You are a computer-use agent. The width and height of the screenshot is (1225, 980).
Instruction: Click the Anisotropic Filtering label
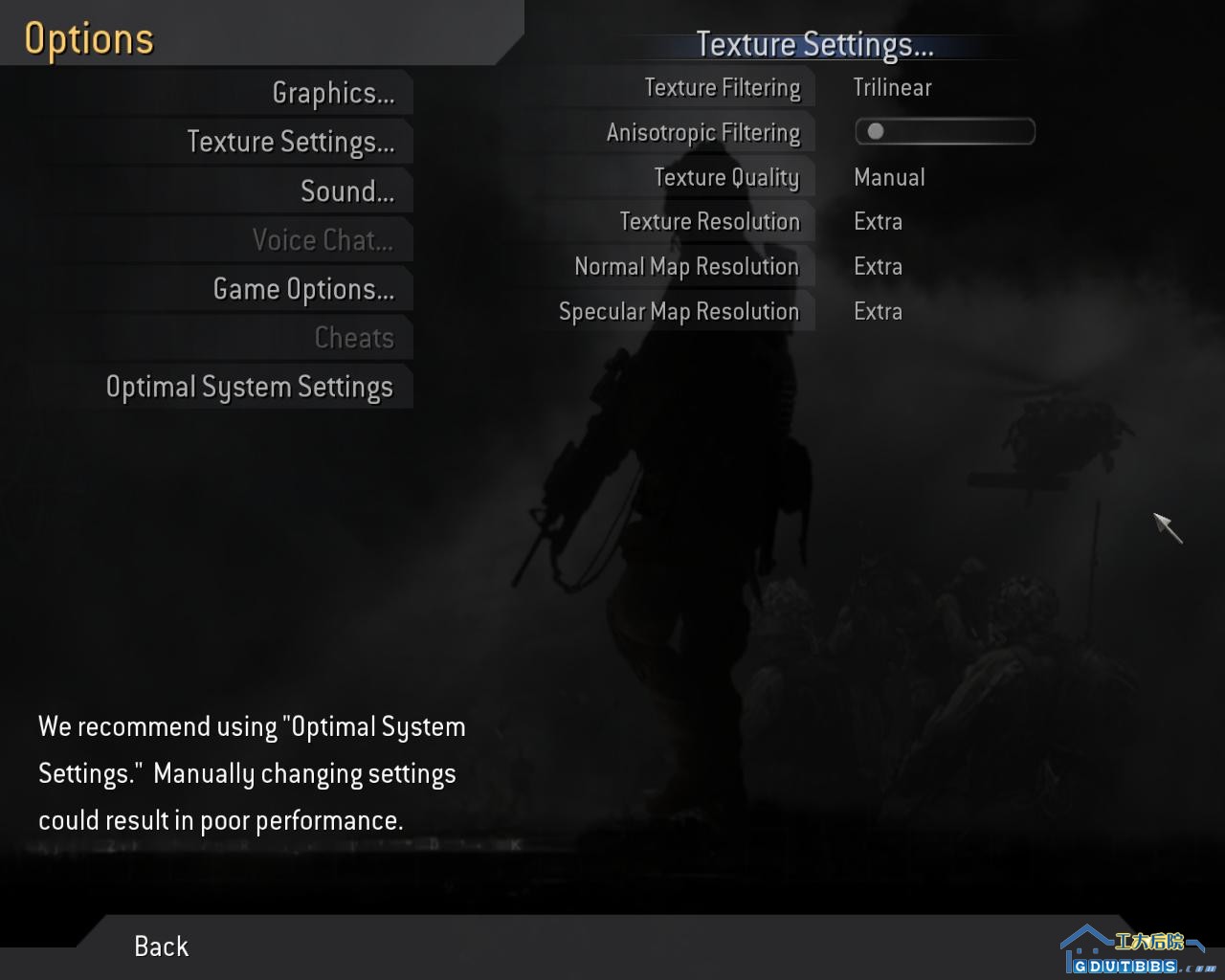point(702,133)
